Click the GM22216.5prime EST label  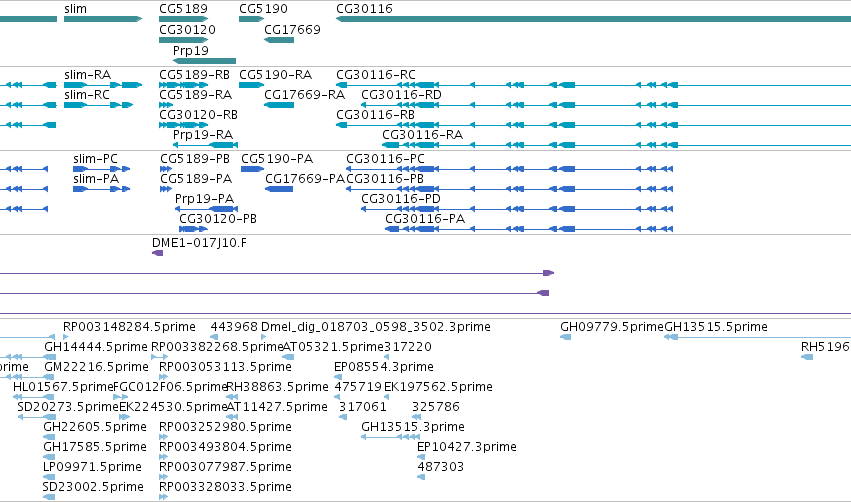click(97, 367)
